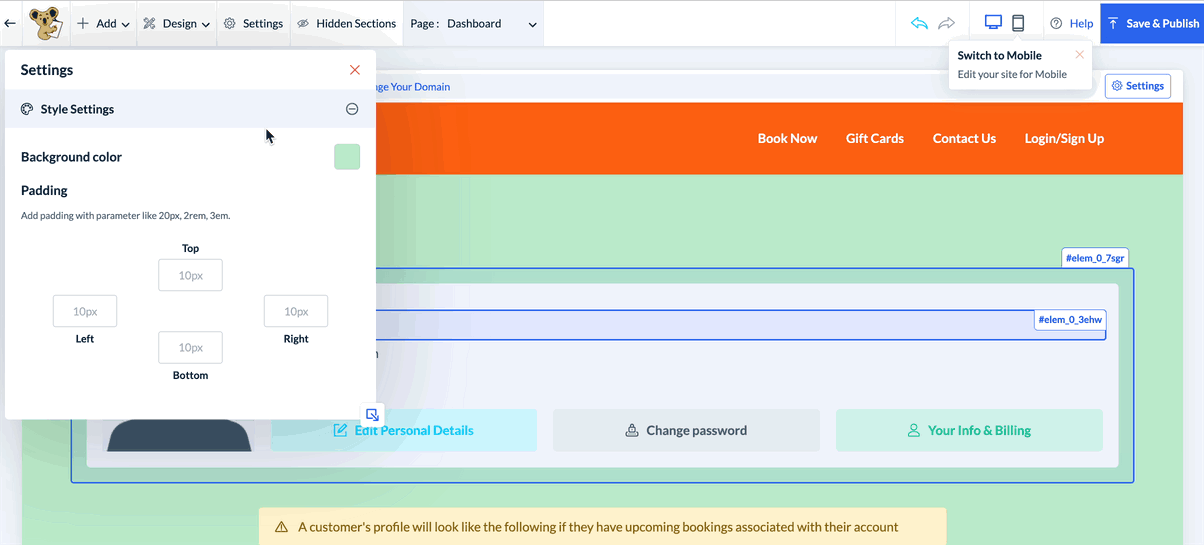Select the #elem_0_7sgr element tag
1204x545 pixels.
(1095, 258)
